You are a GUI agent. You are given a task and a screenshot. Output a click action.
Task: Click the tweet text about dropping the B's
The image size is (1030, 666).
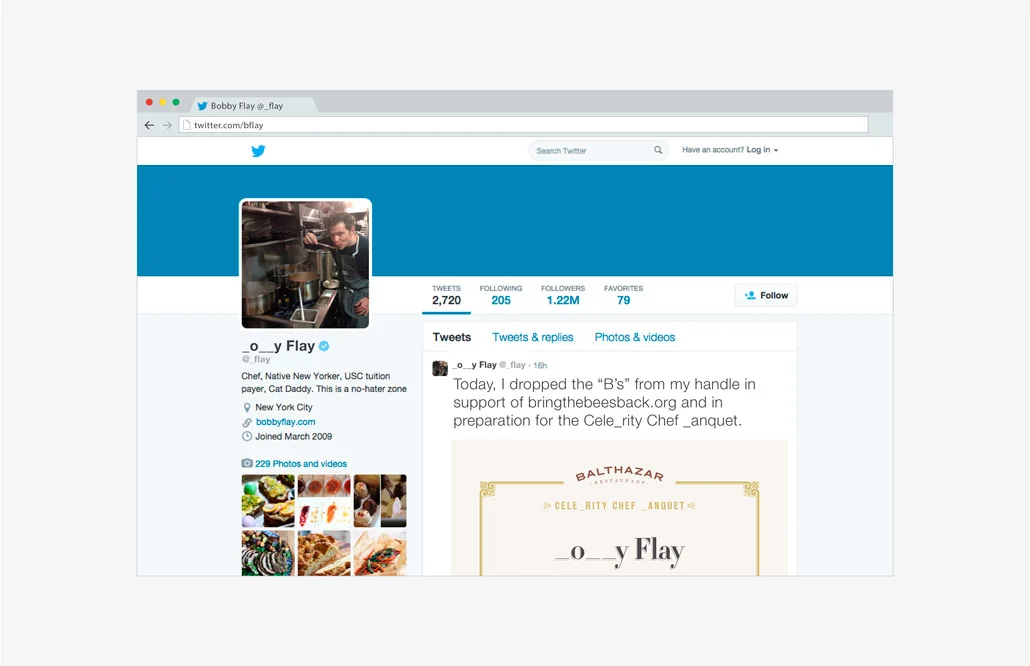pos(604,402)
